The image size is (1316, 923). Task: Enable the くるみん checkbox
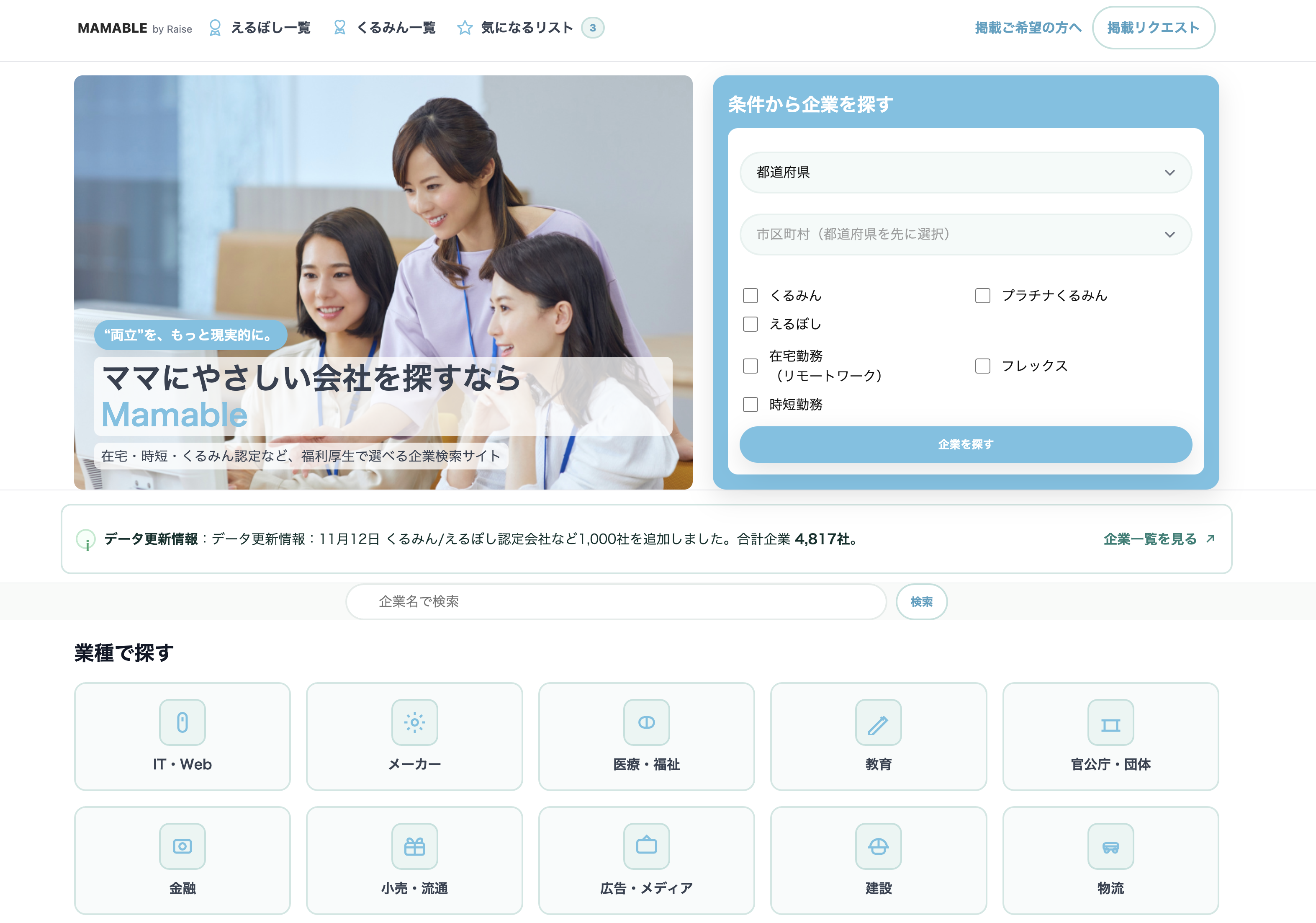click(750, 295)
